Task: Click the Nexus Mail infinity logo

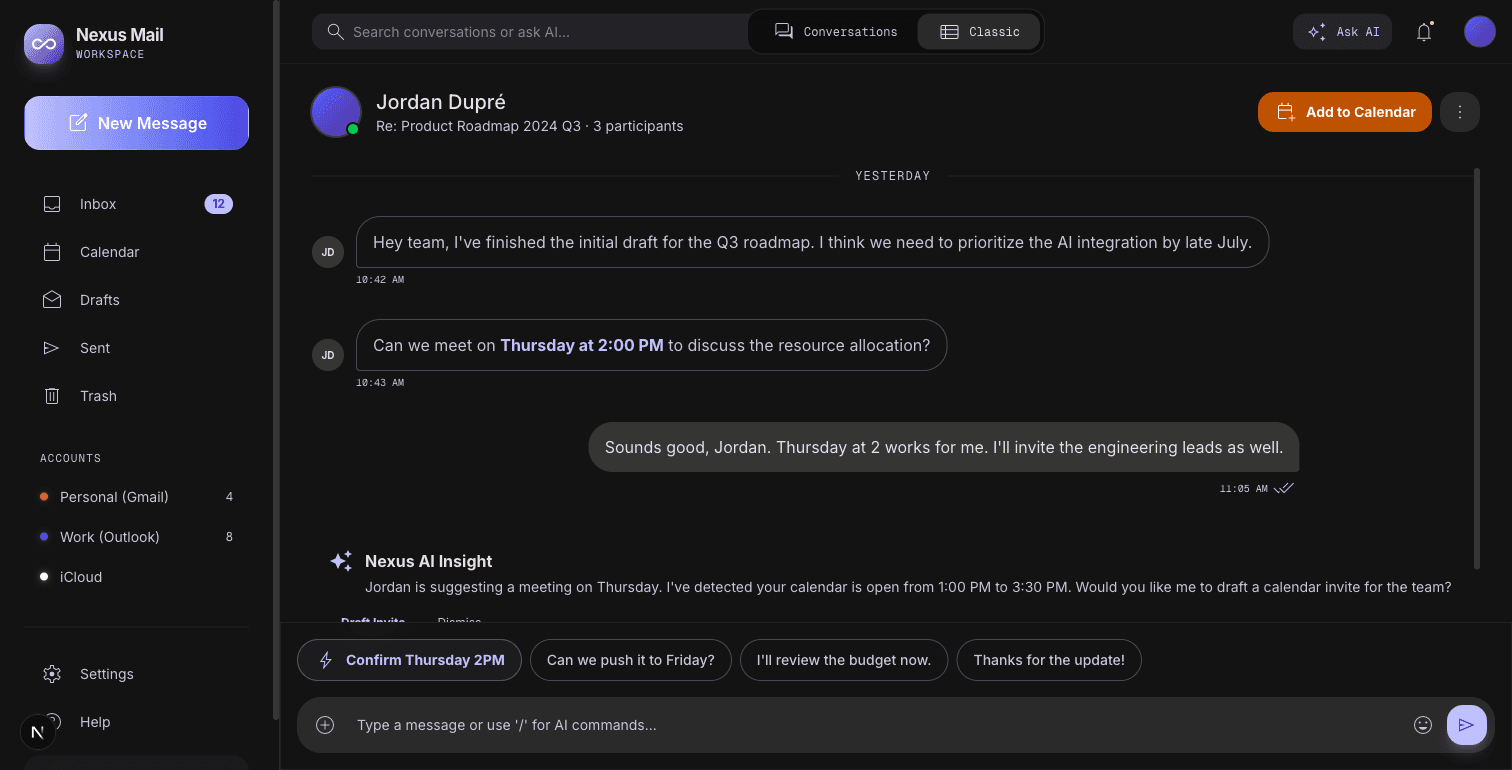Action: coord(44,44)
